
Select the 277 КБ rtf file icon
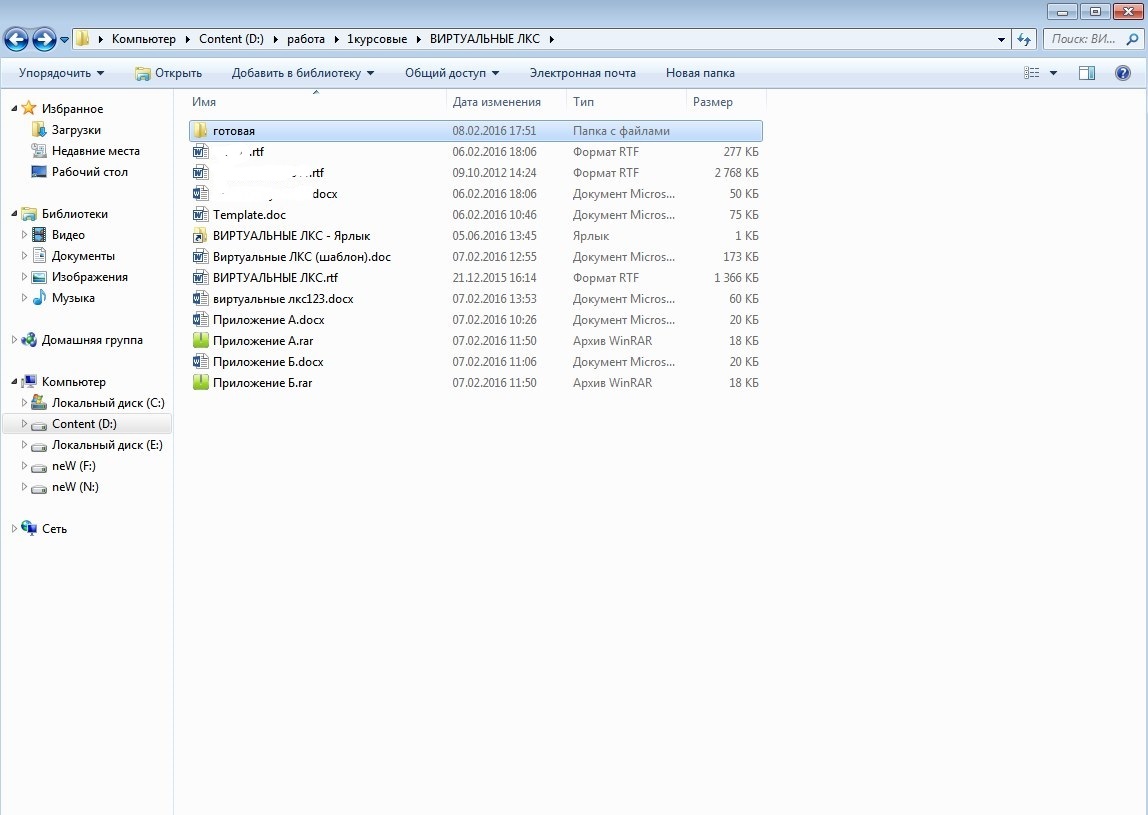coord(200,152)
